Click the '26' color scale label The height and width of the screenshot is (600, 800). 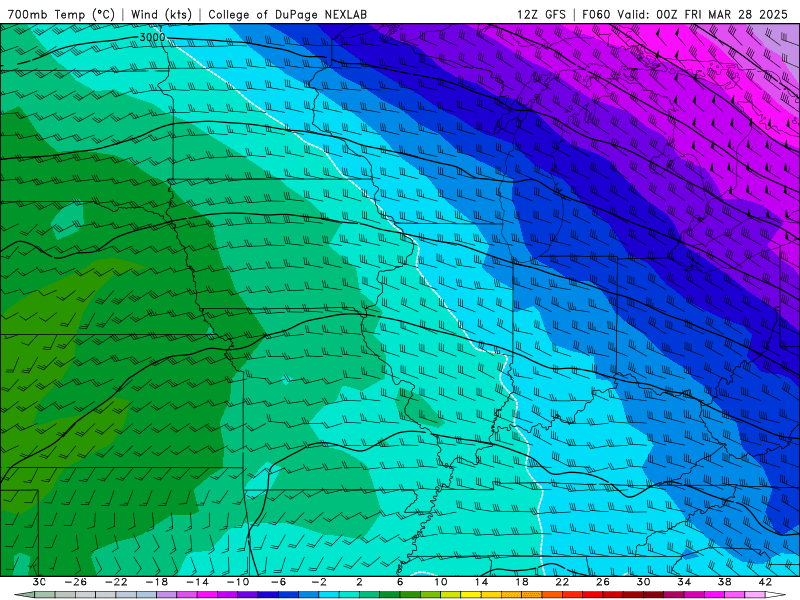603,582
